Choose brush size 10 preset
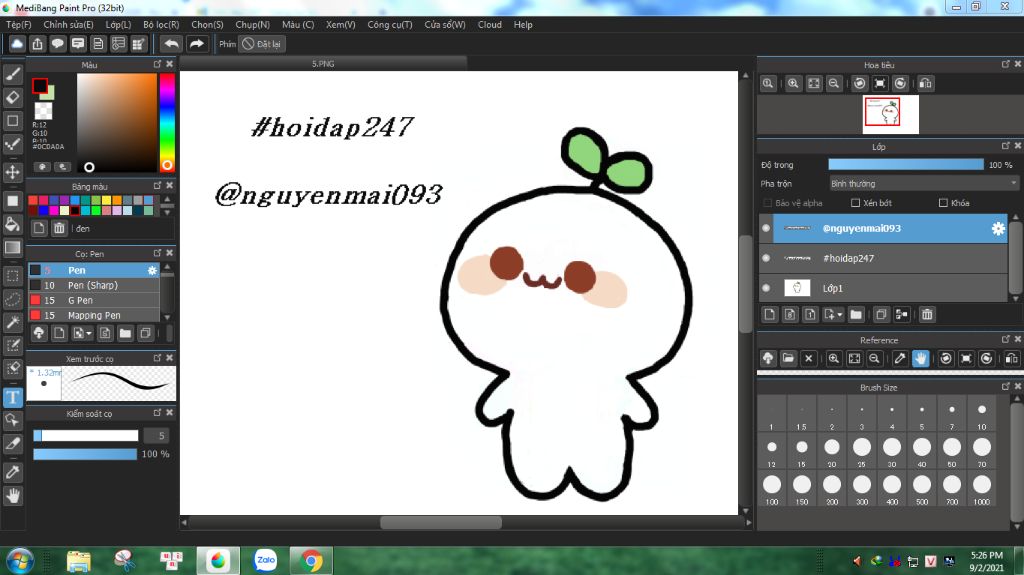 pyautogui.click(x=982, y=414)
